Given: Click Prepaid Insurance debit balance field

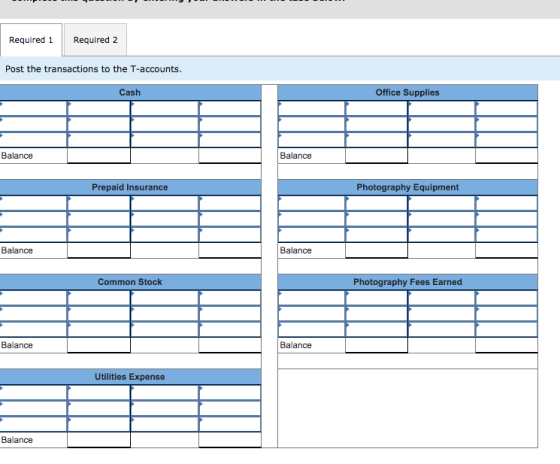Looking at the screenshot, I should pyautogui.click(x=99, y=250).
